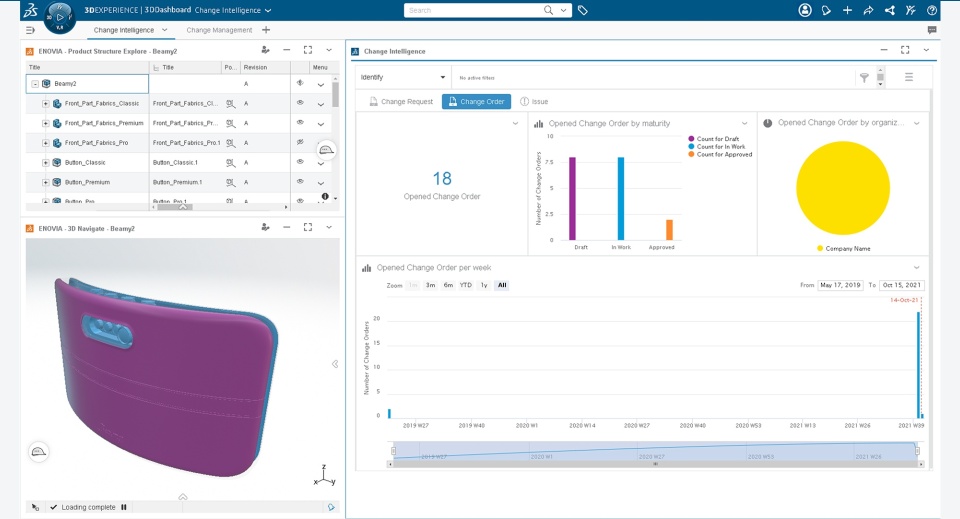Open options chevron of Opened Change Order per week
Screen dimensions: 960x519
pos(917,267)
